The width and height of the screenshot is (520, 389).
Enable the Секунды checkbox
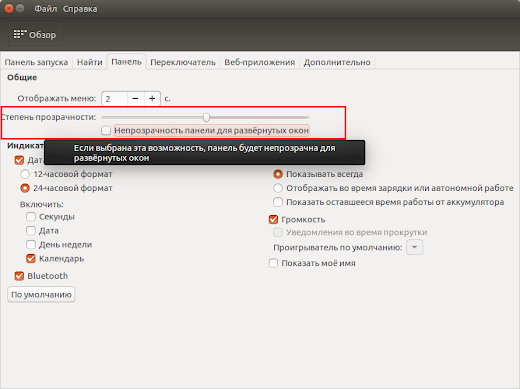coord(31,217)
